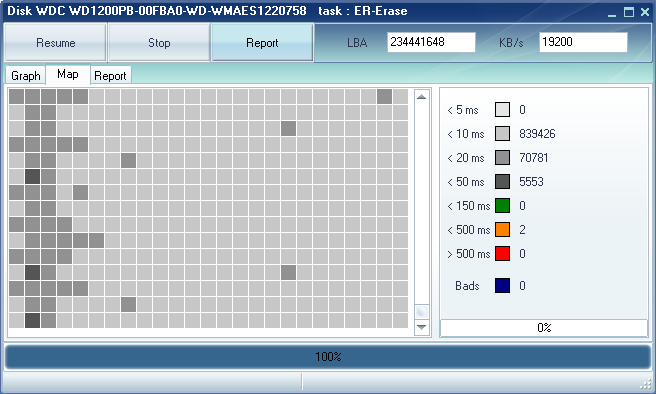Viewport: 656px width, 394px height.
Task: Open the Report button in toolbar
Action: click(x=262, y=43)
